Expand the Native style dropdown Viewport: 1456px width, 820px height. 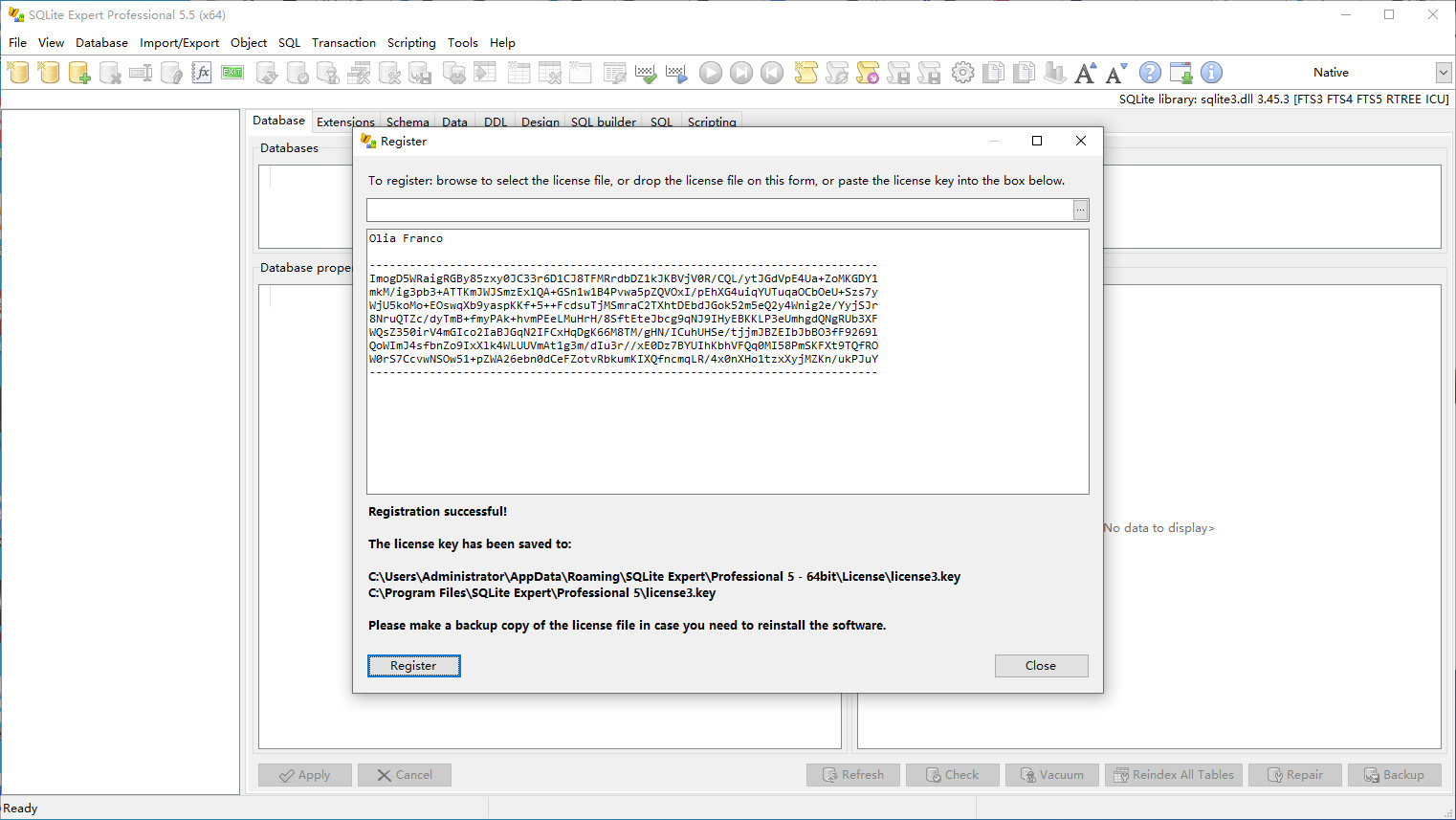pos(1443,73)
